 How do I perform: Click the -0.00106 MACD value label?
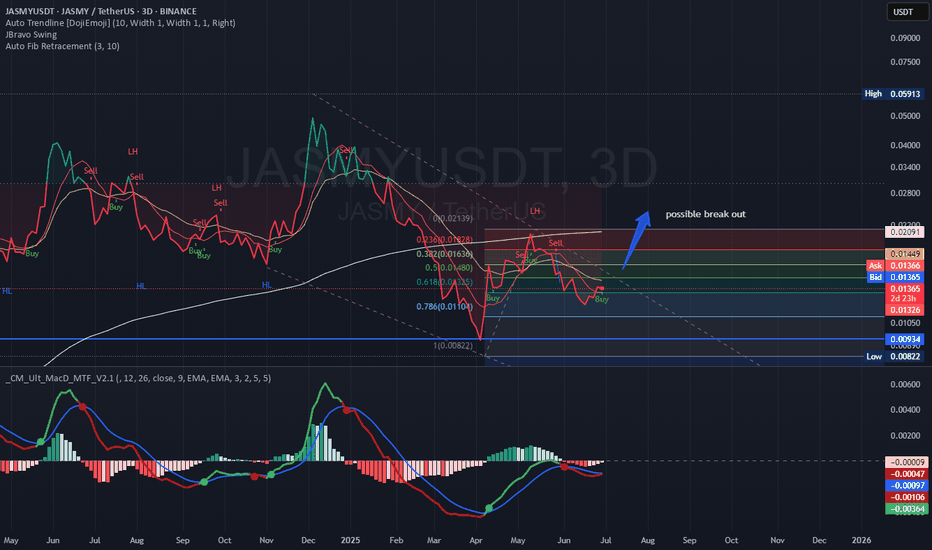(906, 497)
